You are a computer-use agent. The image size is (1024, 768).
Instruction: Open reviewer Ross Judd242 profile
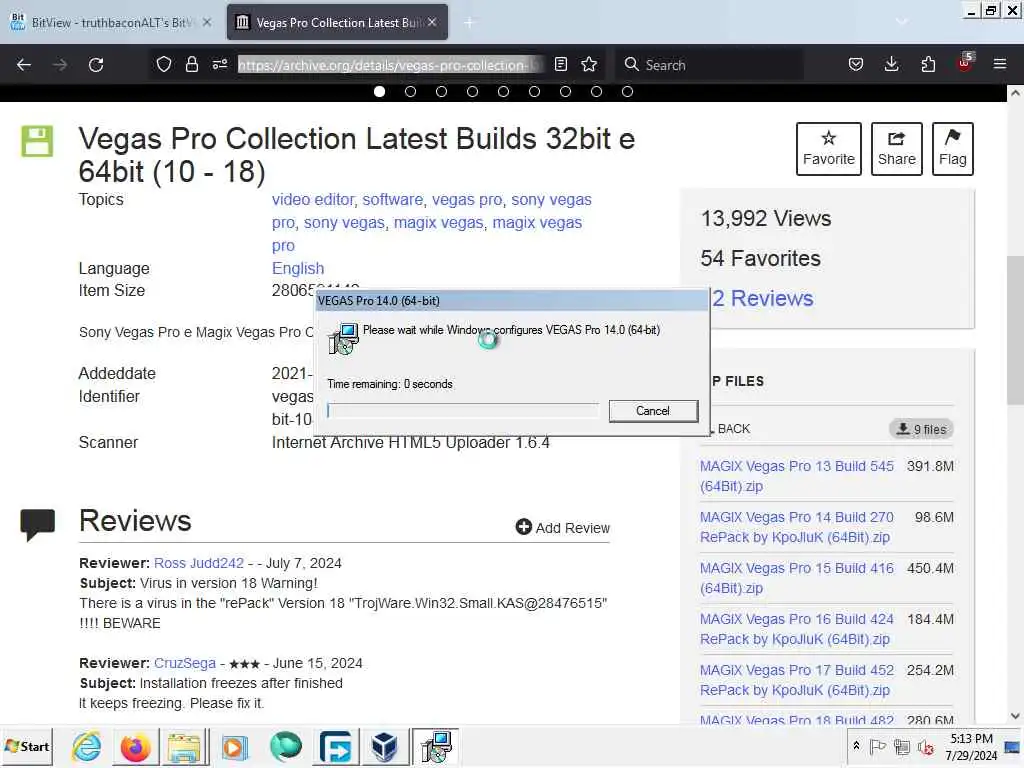pyautogui.click(x=199, y=563)
